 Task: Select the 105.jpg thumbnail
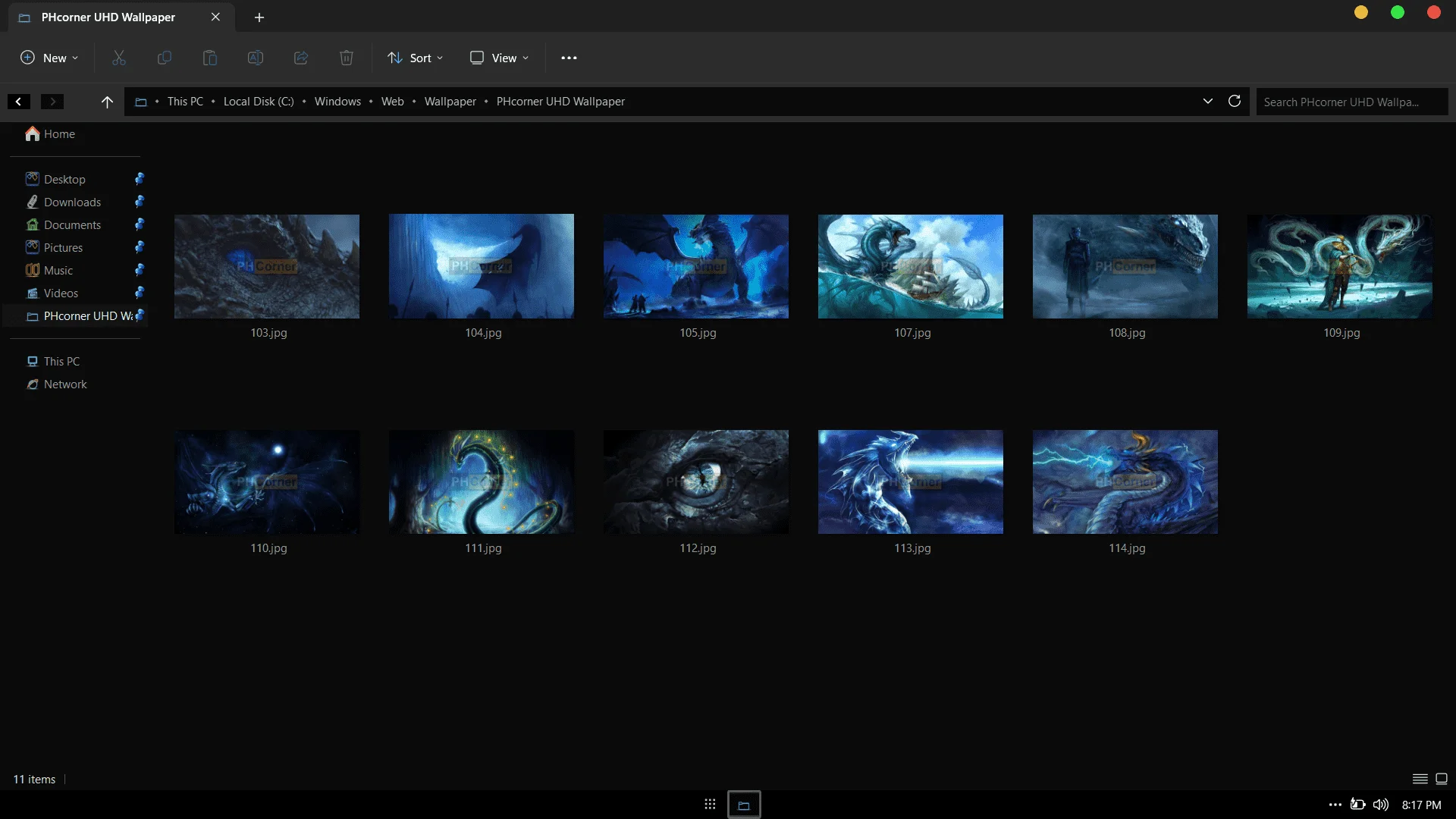coord(696,266)
